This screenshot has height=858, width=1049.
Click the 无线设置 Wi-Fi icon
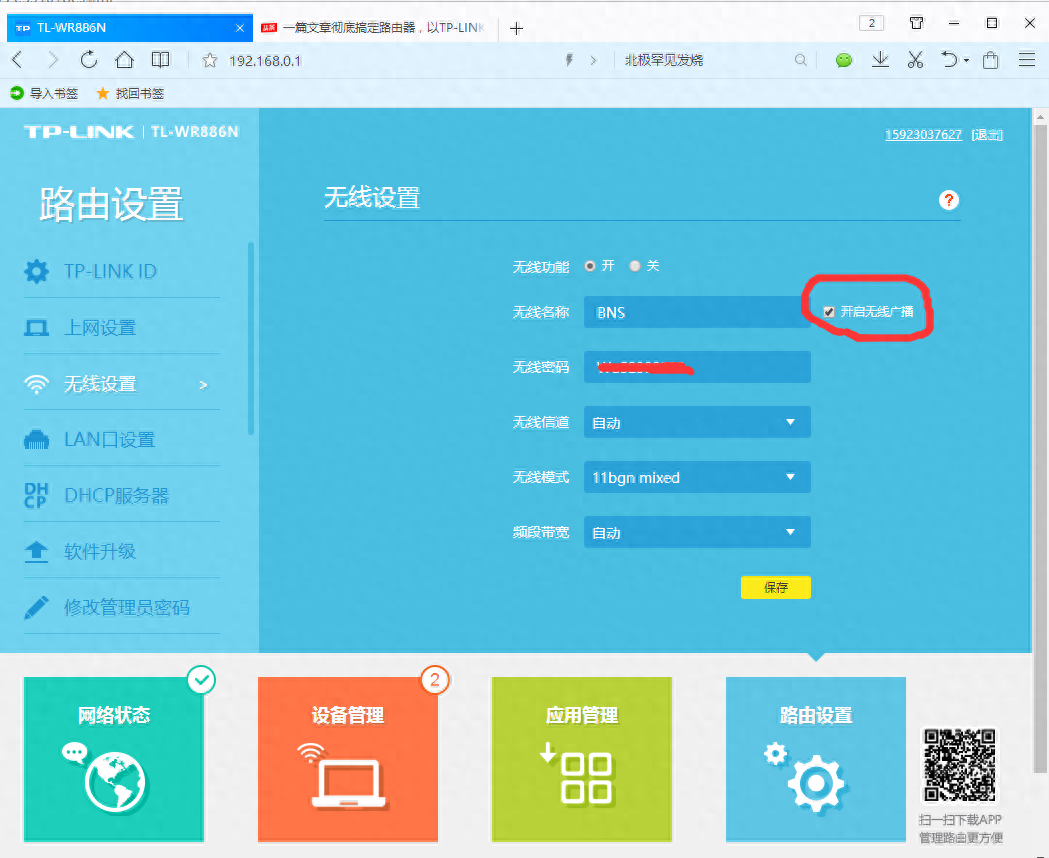pos(37,383)
